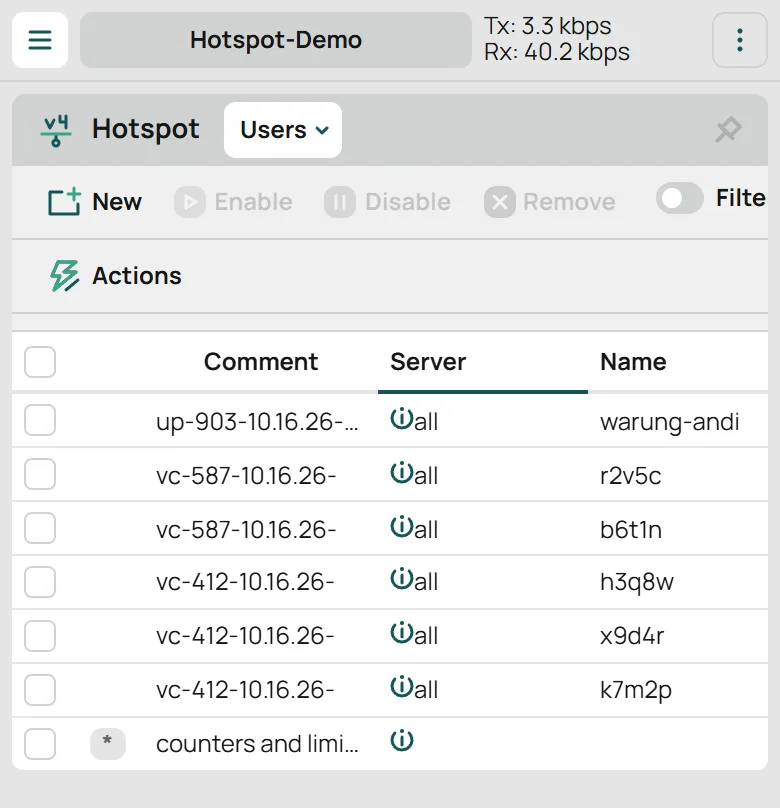The height and width of the screenshot is (808, 780).
Task: Open user k7m2p
Action: click(636, 690)
